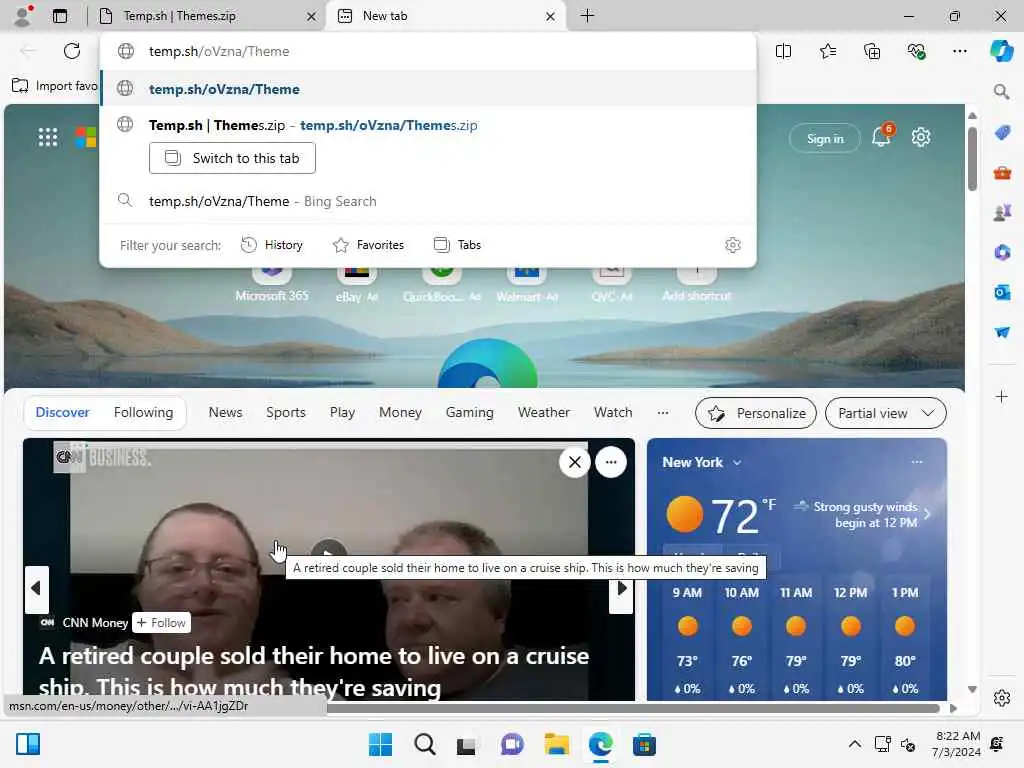Click the horizontal page scrollbar
This screenshot has width=1024, height=768.
point(633,708)
